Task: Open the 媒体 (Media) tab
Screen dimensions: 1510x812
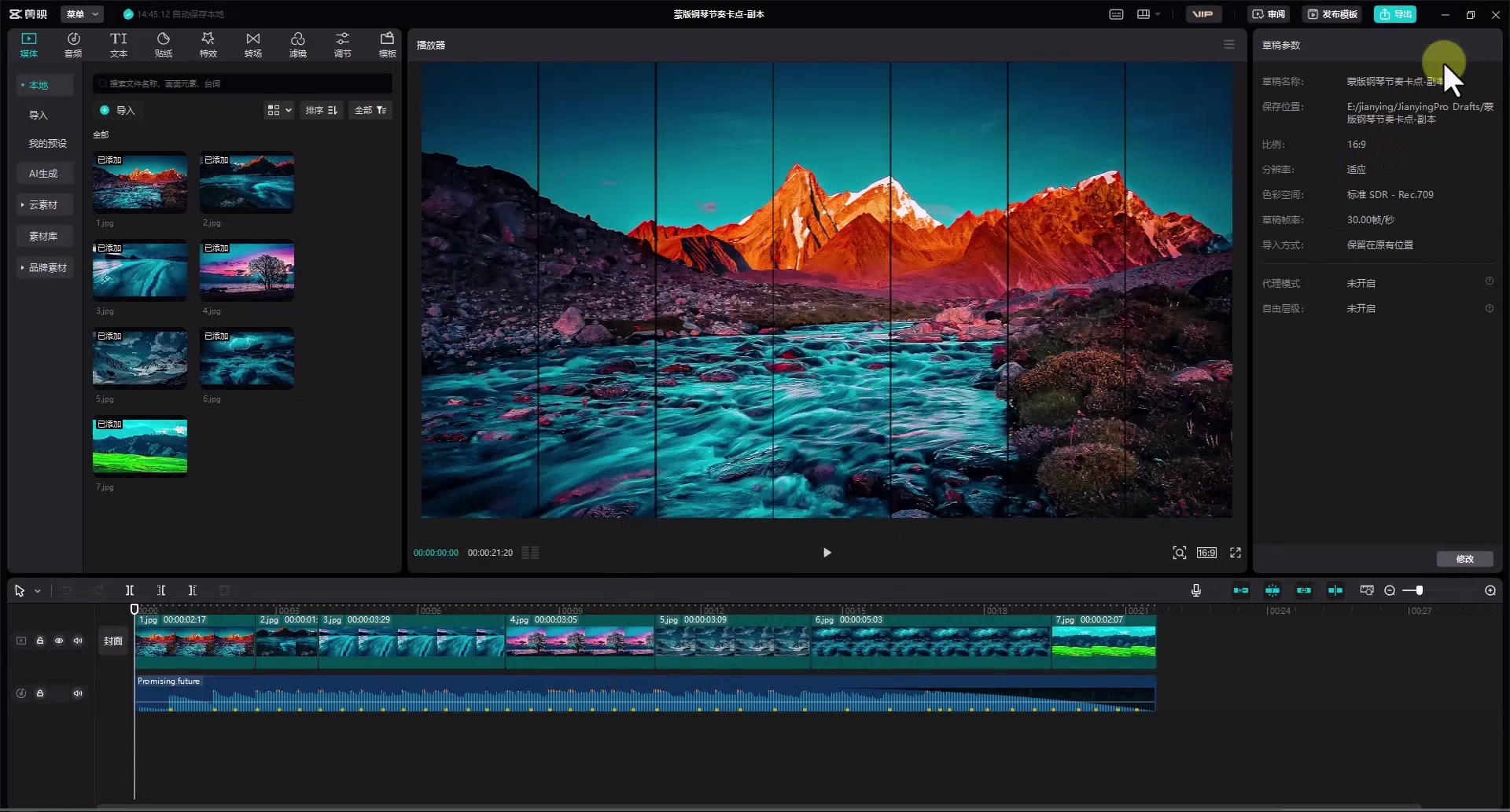Action: (x=29, y=45)
